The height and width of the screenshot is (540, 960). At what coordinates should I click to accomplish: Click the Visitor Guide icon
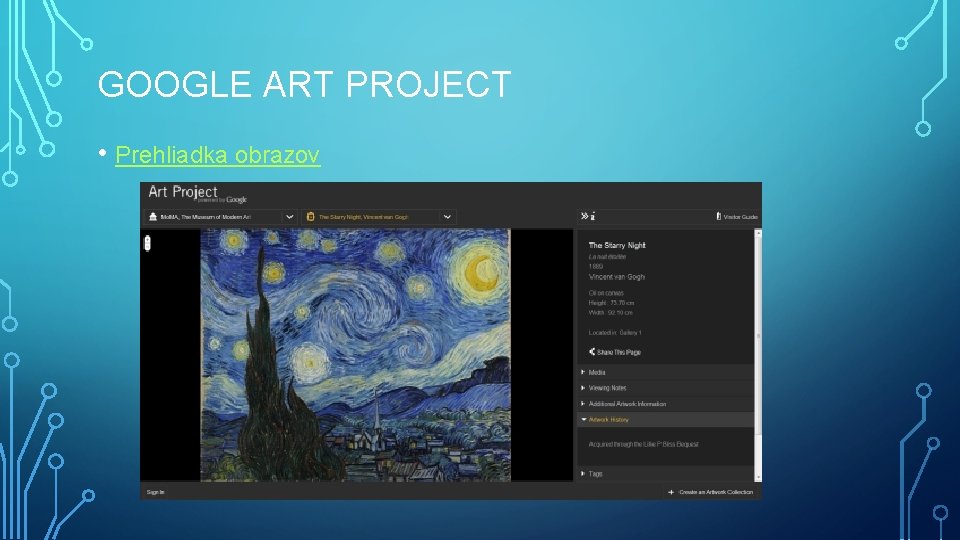(719, 216)
